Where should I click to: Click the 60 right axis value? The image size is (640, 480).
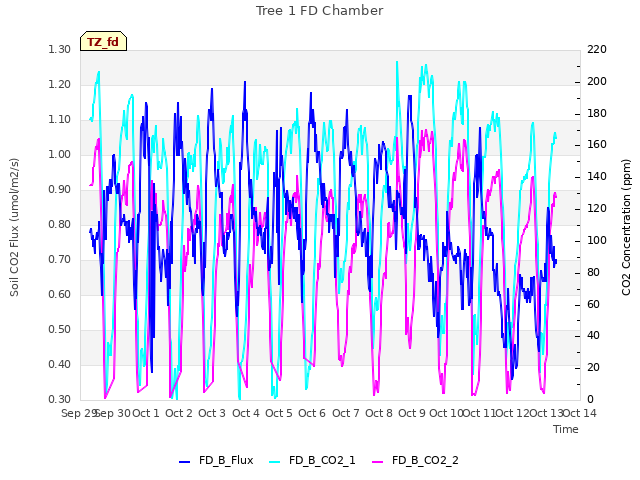[x=594, y=304]
